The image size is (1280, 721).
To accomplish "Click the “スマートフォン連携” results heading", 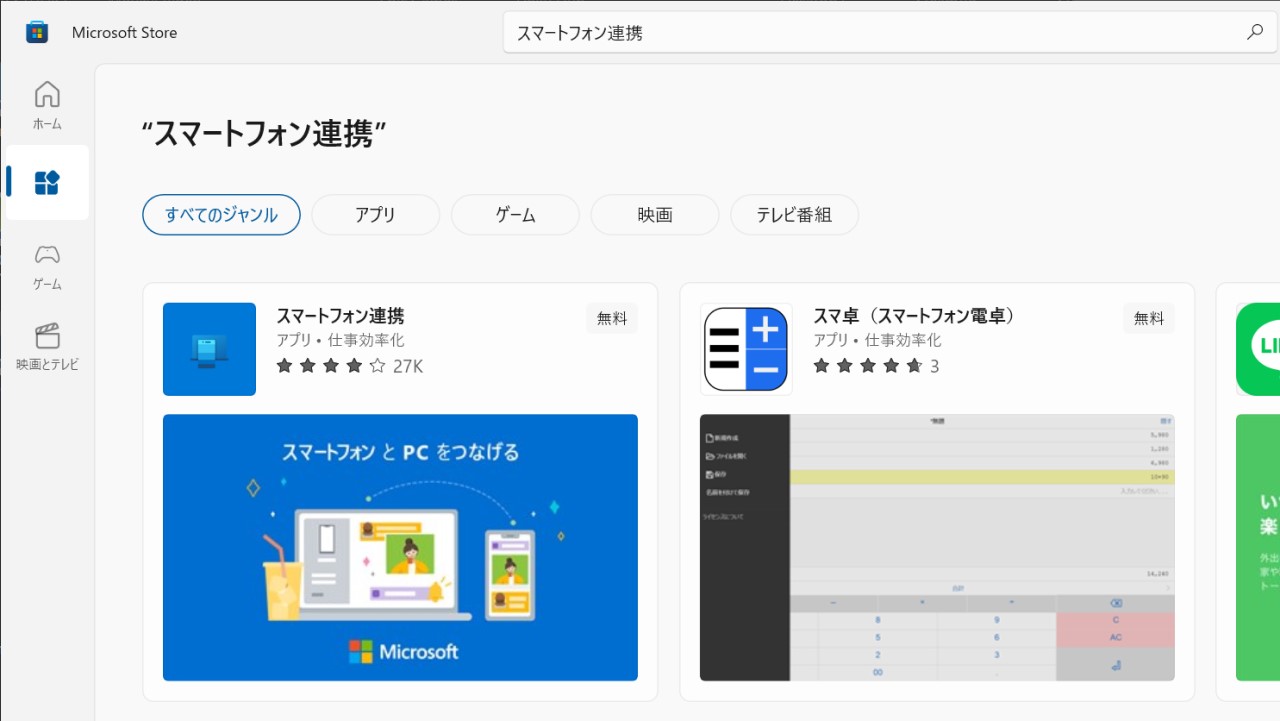I will (264, 133).
